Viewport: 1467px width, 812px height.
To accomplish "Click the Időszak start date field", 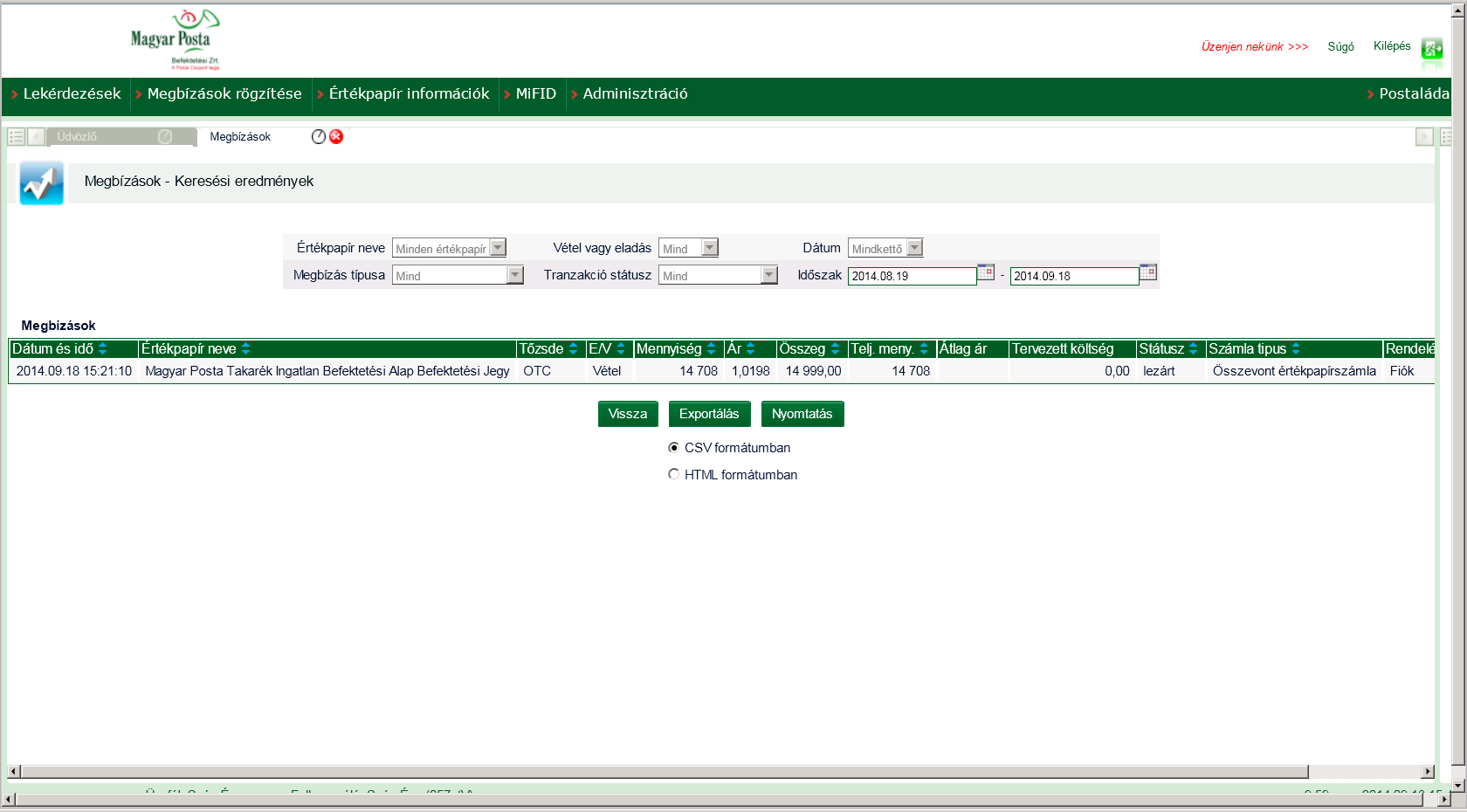I will click(x=912, y=276).
